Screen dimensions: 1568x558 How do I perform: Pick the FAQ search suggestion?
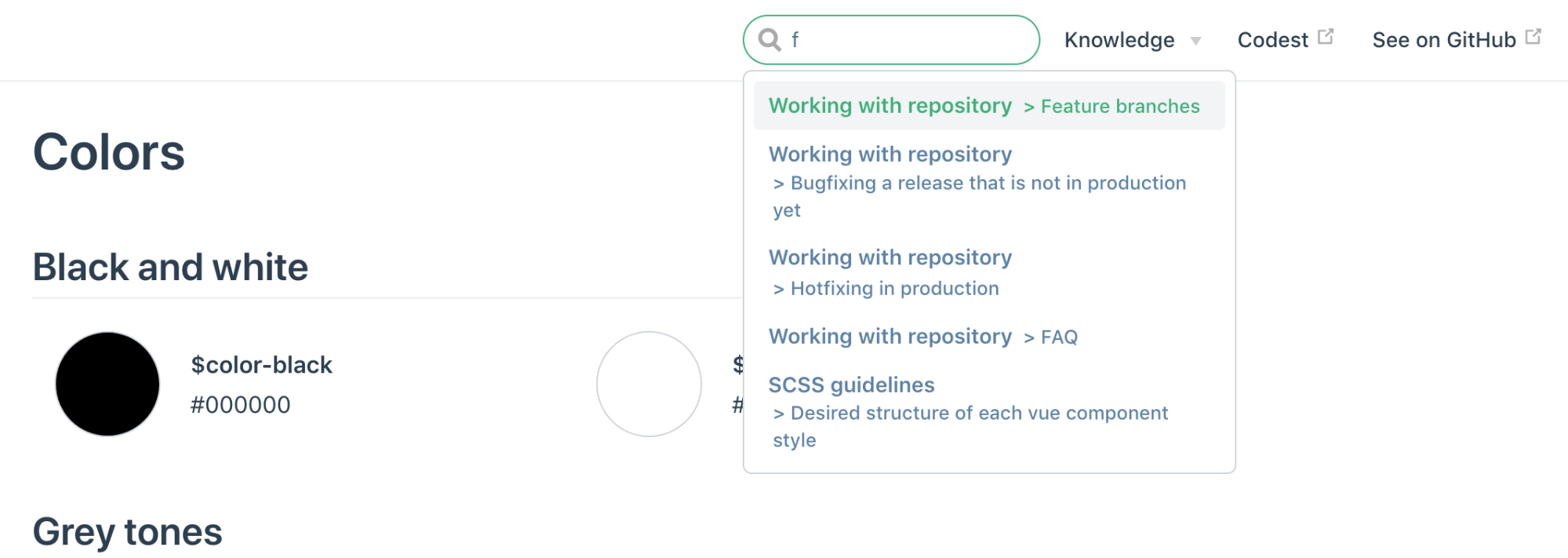coord(923,337)
